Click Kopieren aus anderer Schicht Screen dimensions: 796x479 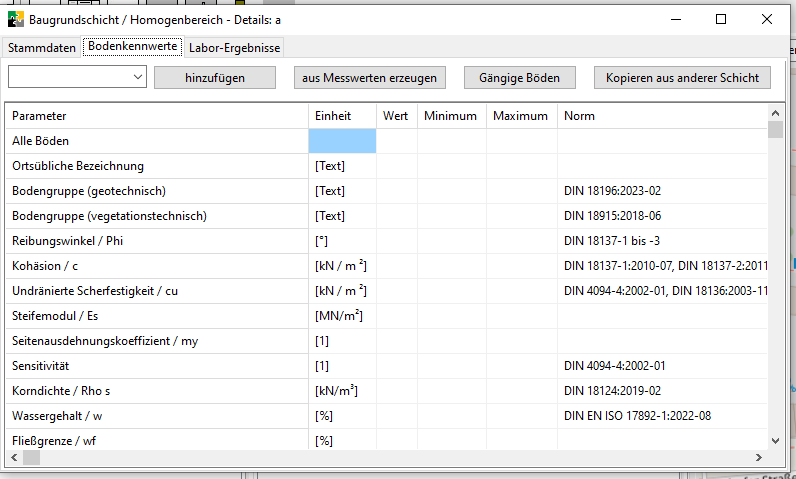(682, 77)
